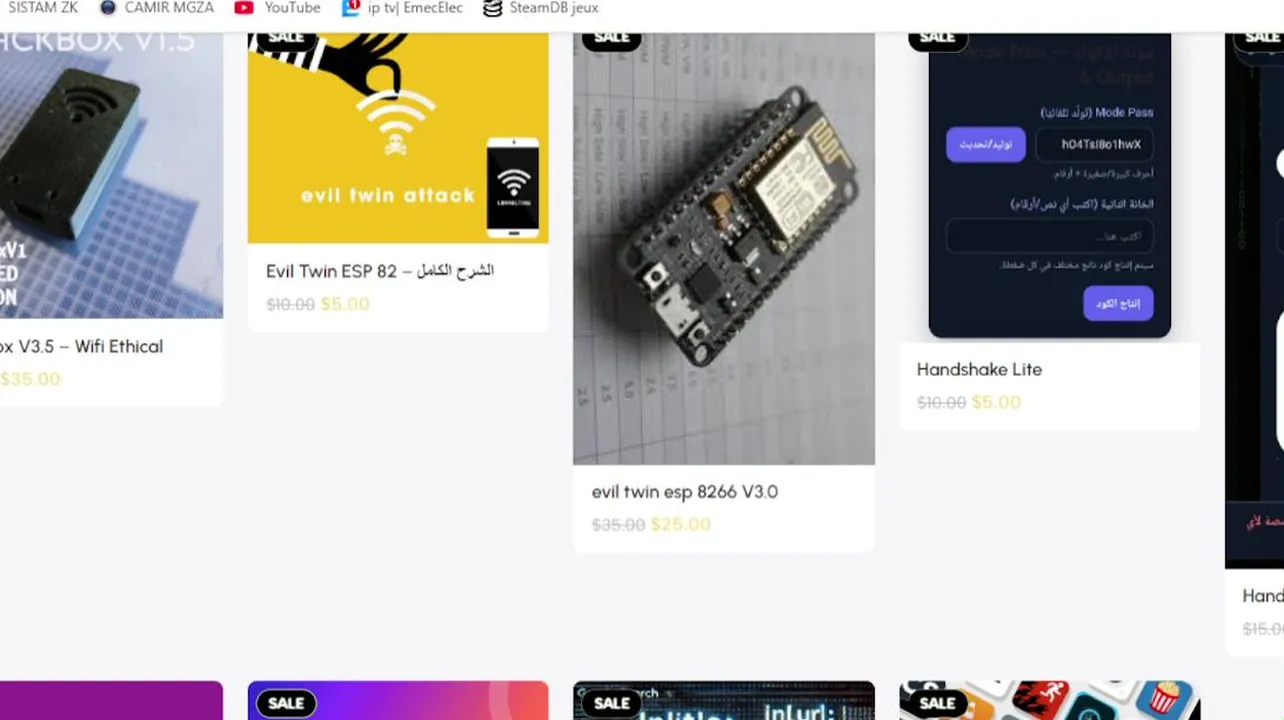Viewport: 1284px width, 720px height.
Task: Click the SteamDB jeux bookmark icon
Action: pos(492,8)
